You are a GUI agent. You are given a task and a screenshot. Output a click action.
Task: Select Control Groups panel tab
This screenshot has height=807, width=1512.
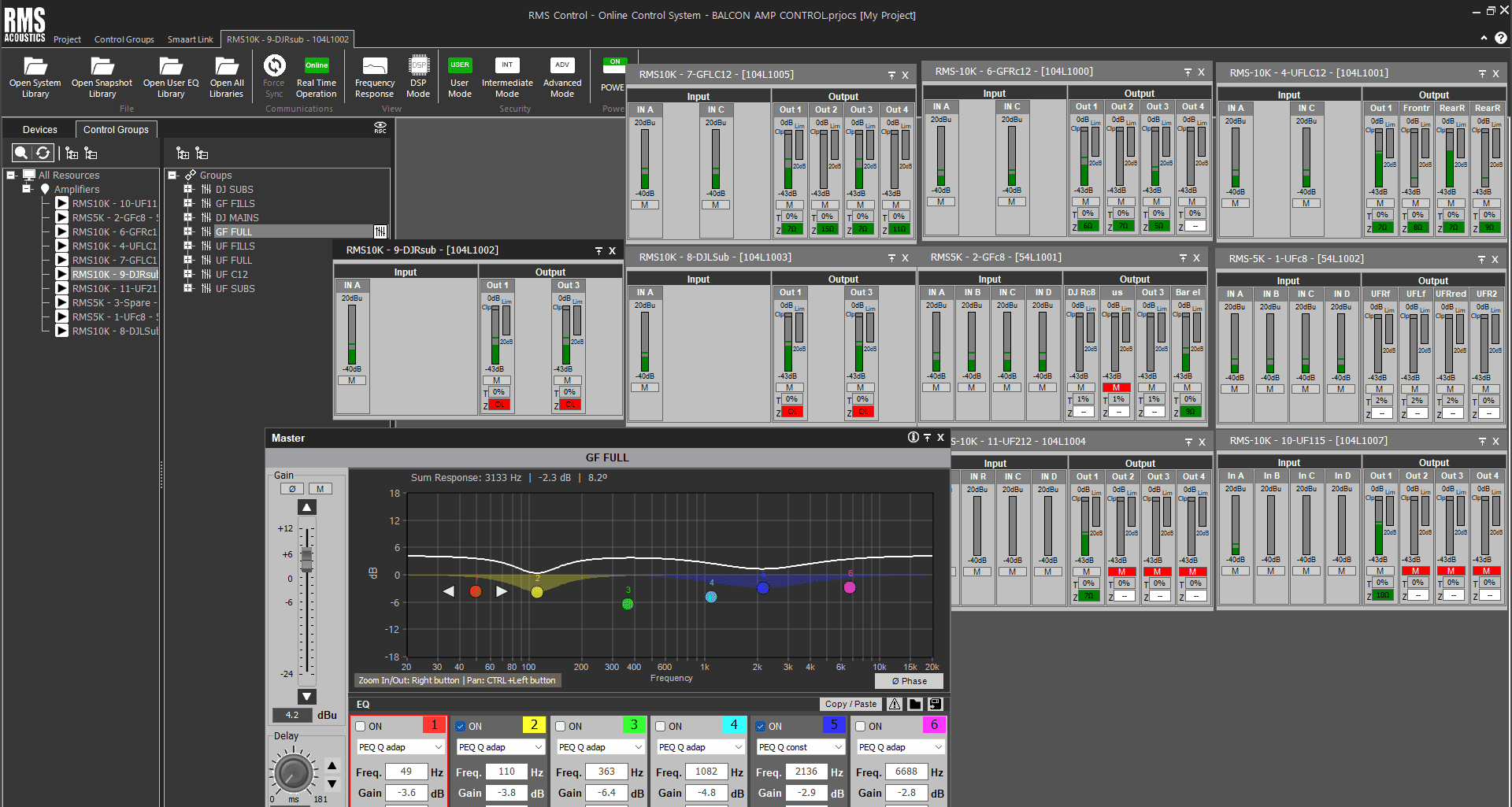[116, 129]
